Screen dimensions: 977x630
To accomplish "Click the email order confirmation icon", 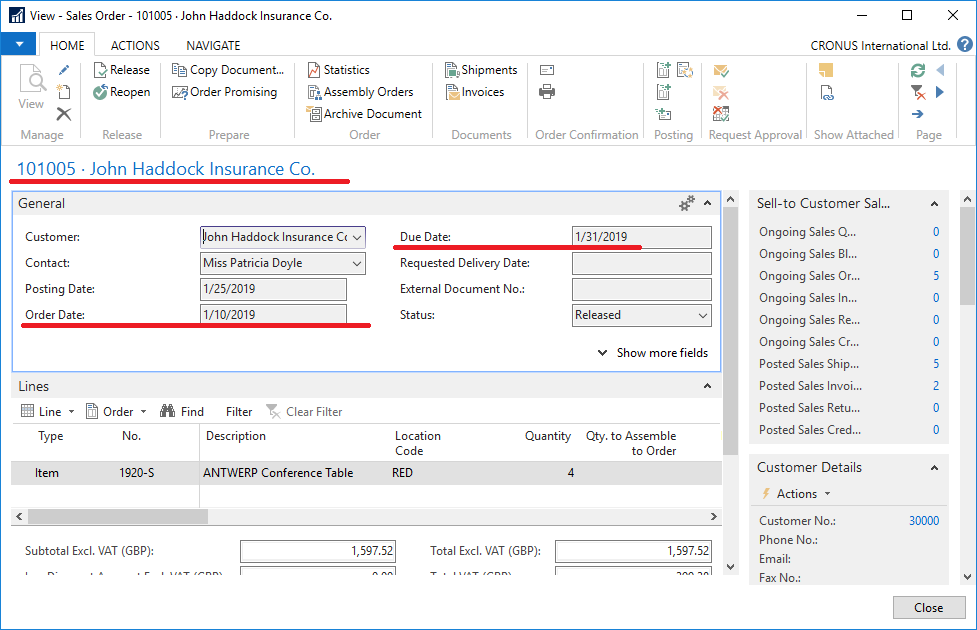I will (x=547, y=70).
